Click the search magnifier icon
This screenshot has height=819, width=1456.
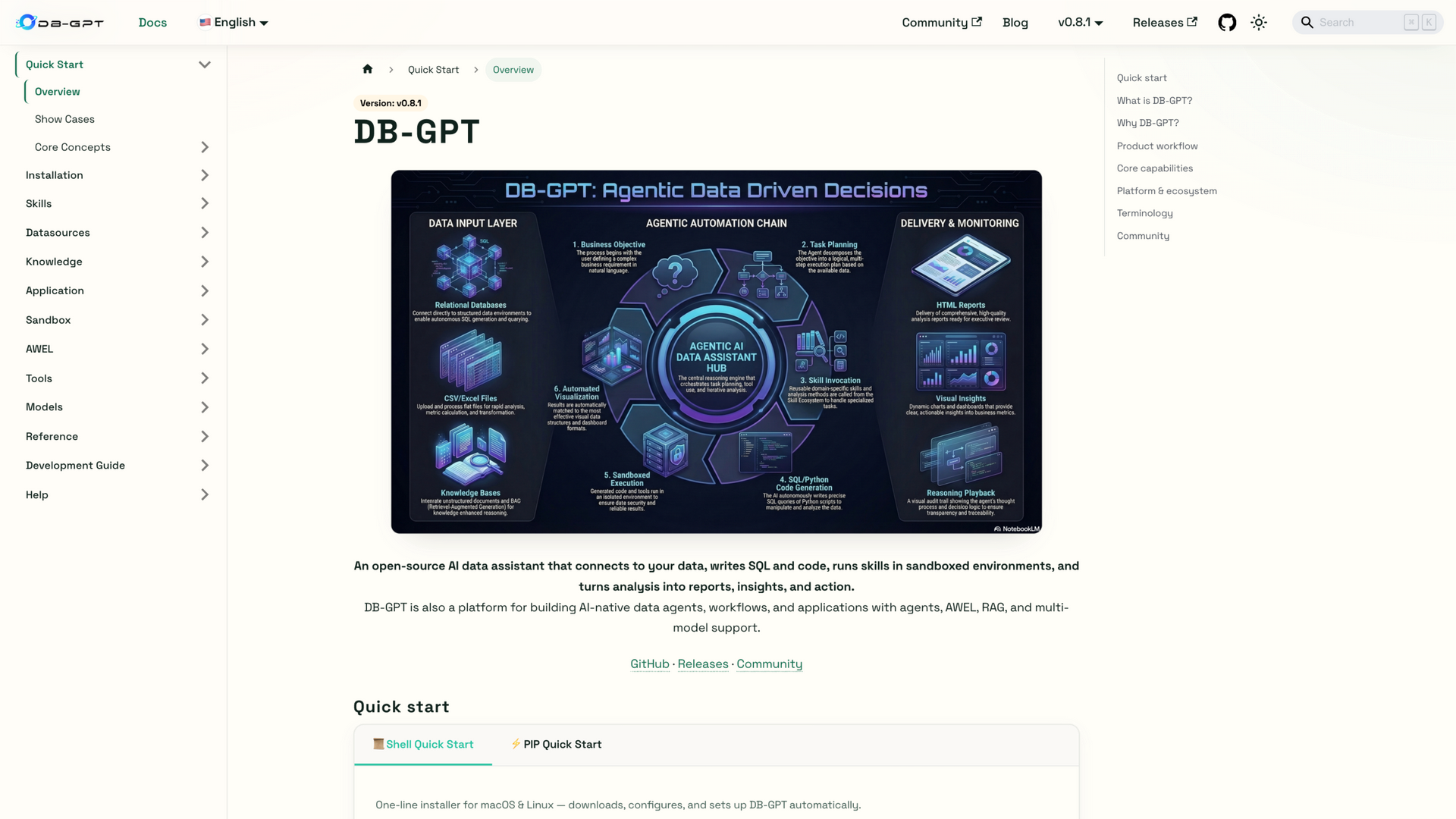point(1307,23)
